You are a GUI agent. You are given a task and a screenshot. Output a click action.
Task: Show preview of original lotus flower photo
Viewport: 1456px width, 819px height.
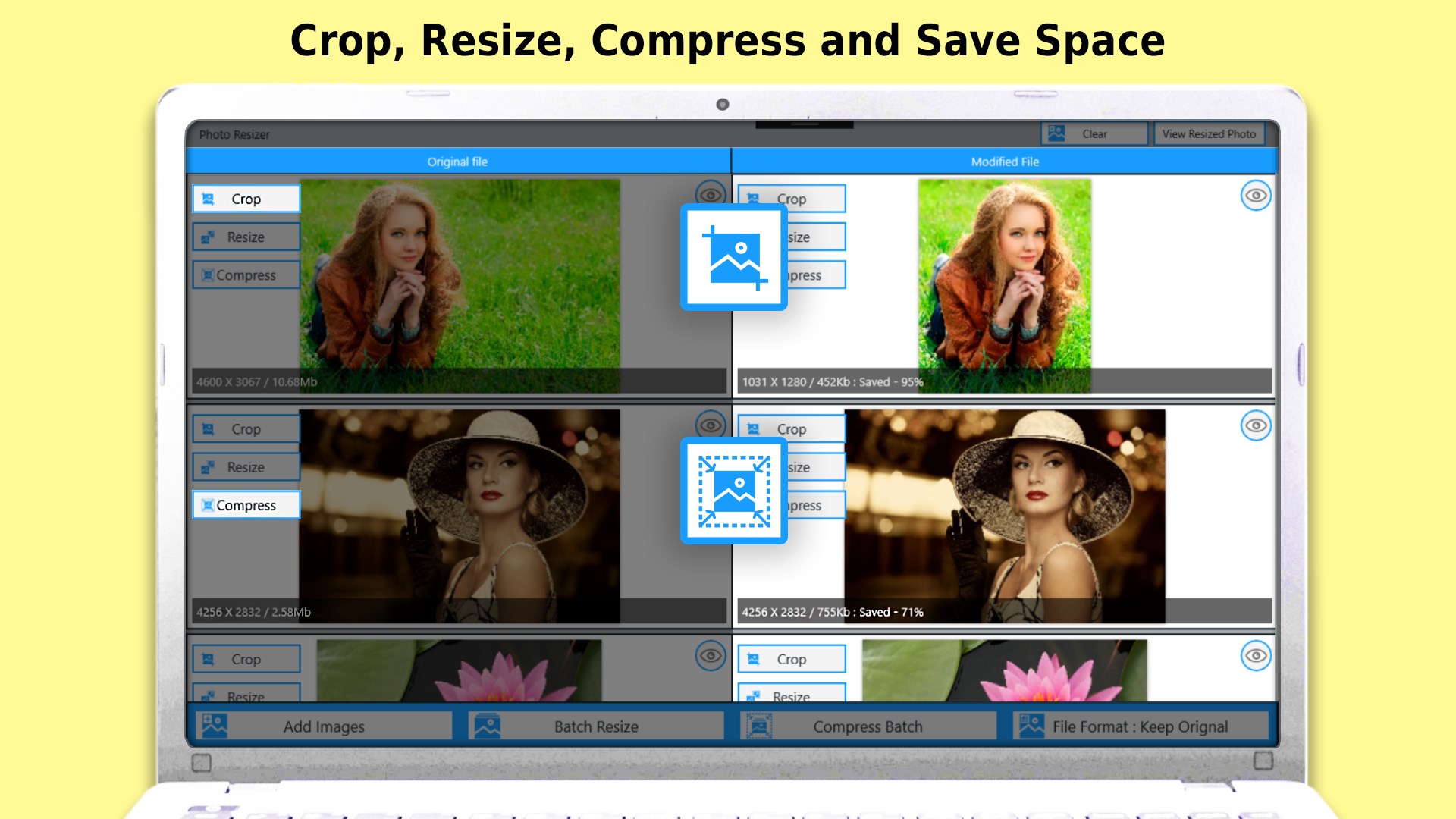[710, 655]
